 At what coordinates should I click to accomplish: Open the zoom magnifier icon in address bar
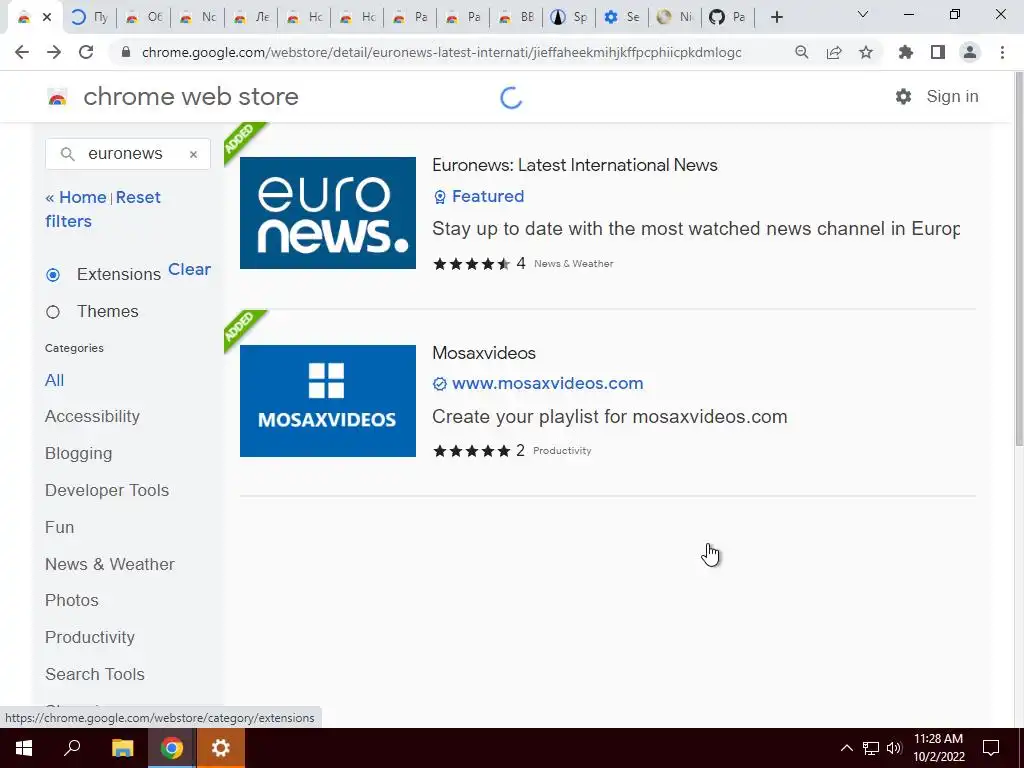coord(801,52)
